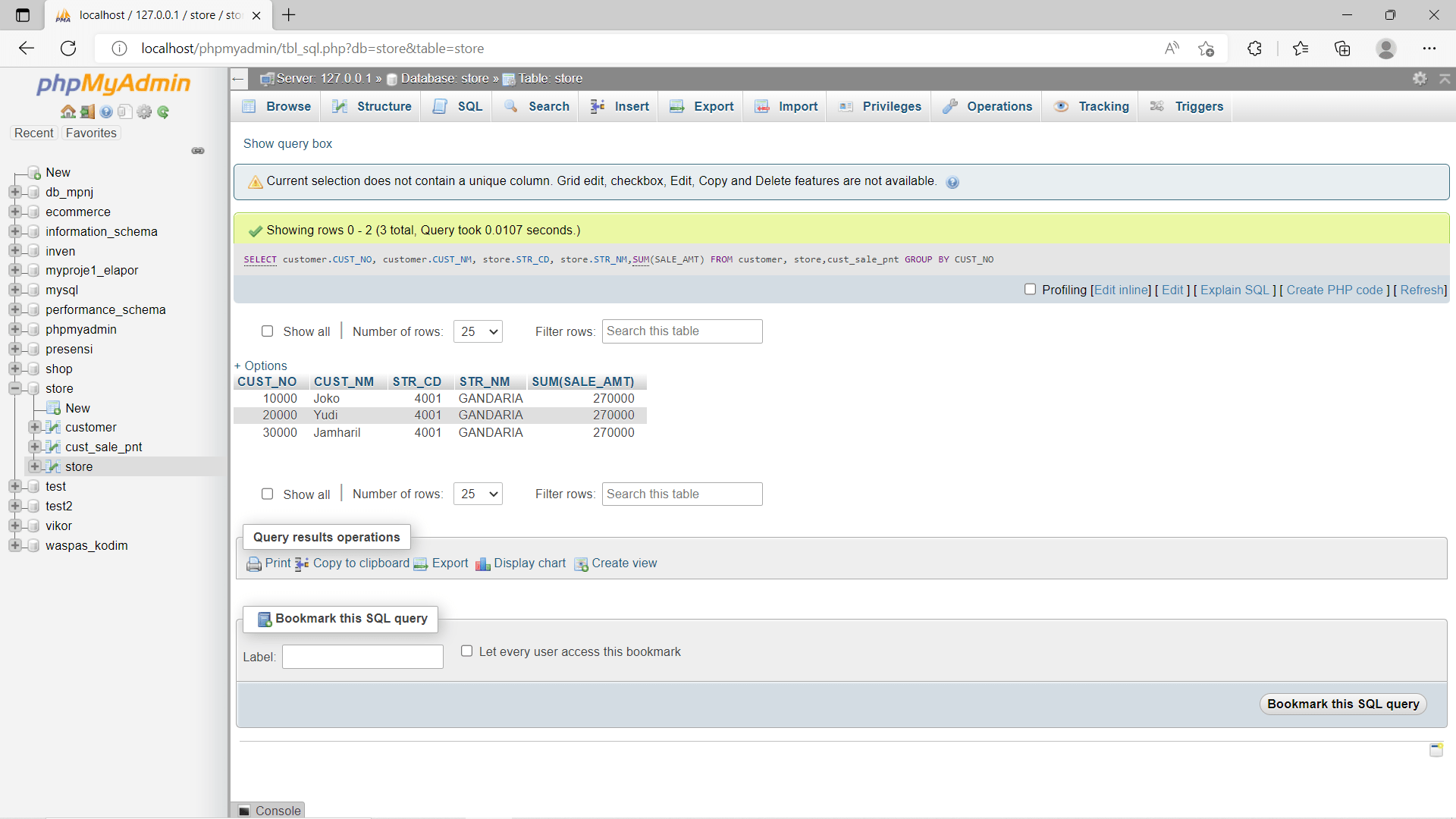Open the phpMyAdmin documentation help icon
1456x819 pixels.
105,111
